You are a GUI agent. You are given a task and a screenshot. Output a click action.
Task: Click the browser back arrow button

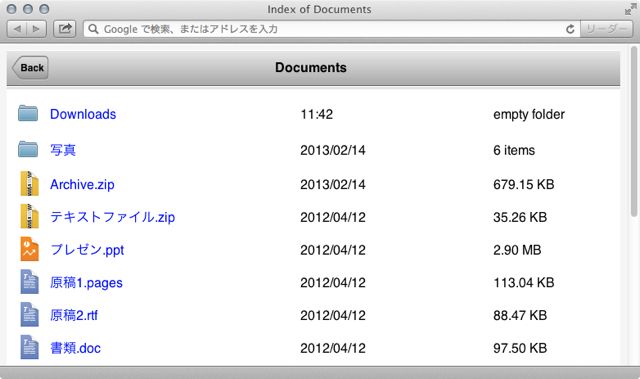pyautogui.click(x=17, y=29)
